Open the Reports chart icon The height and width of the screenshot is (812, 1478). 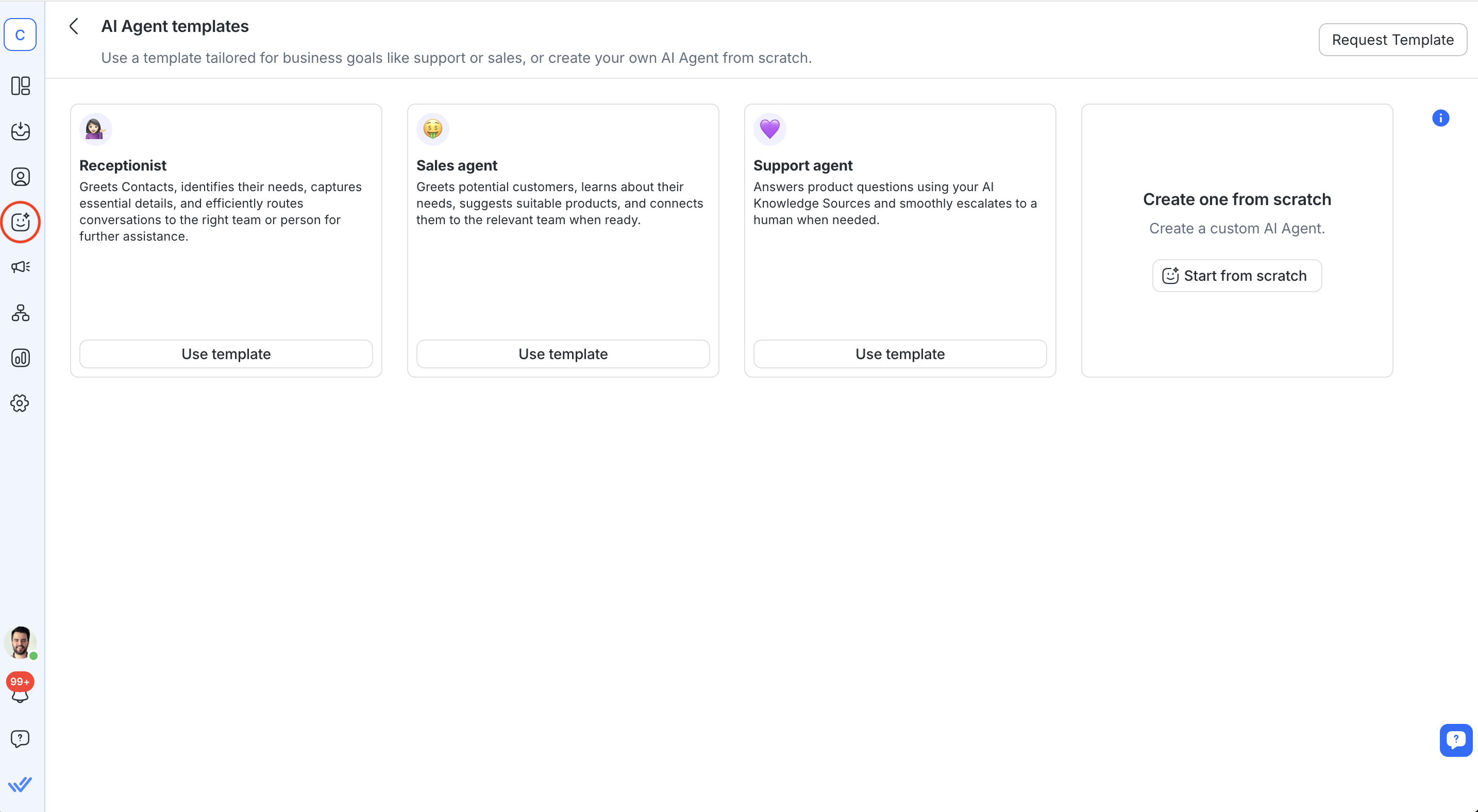[21, 358]
